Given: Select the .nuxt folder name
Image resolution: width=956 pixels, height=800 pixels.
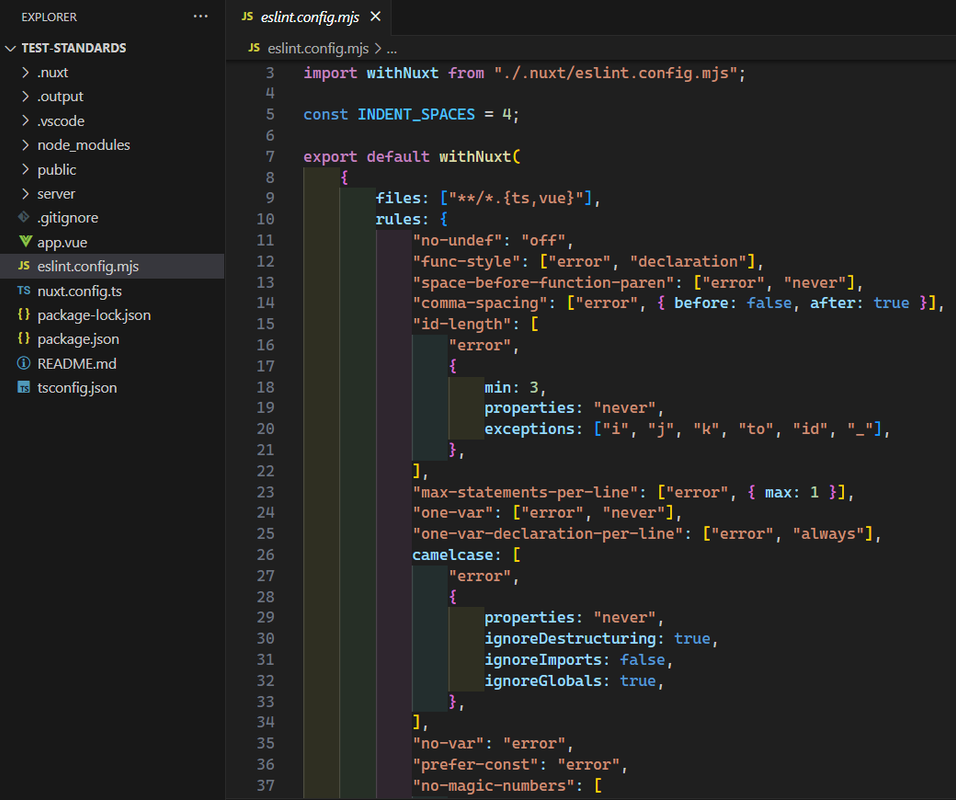Looking at the screenshot, I should pyautogui.click(x=52, y=73).
